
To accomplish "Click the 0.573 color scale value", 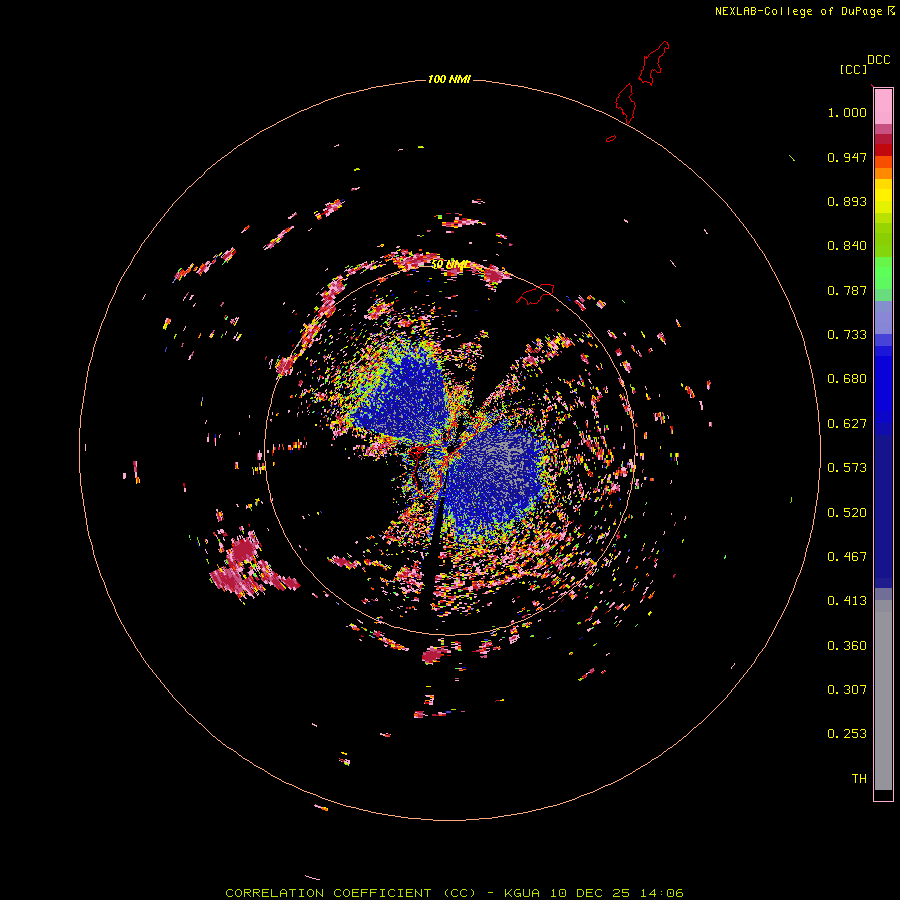I will [x=847, y=468].
